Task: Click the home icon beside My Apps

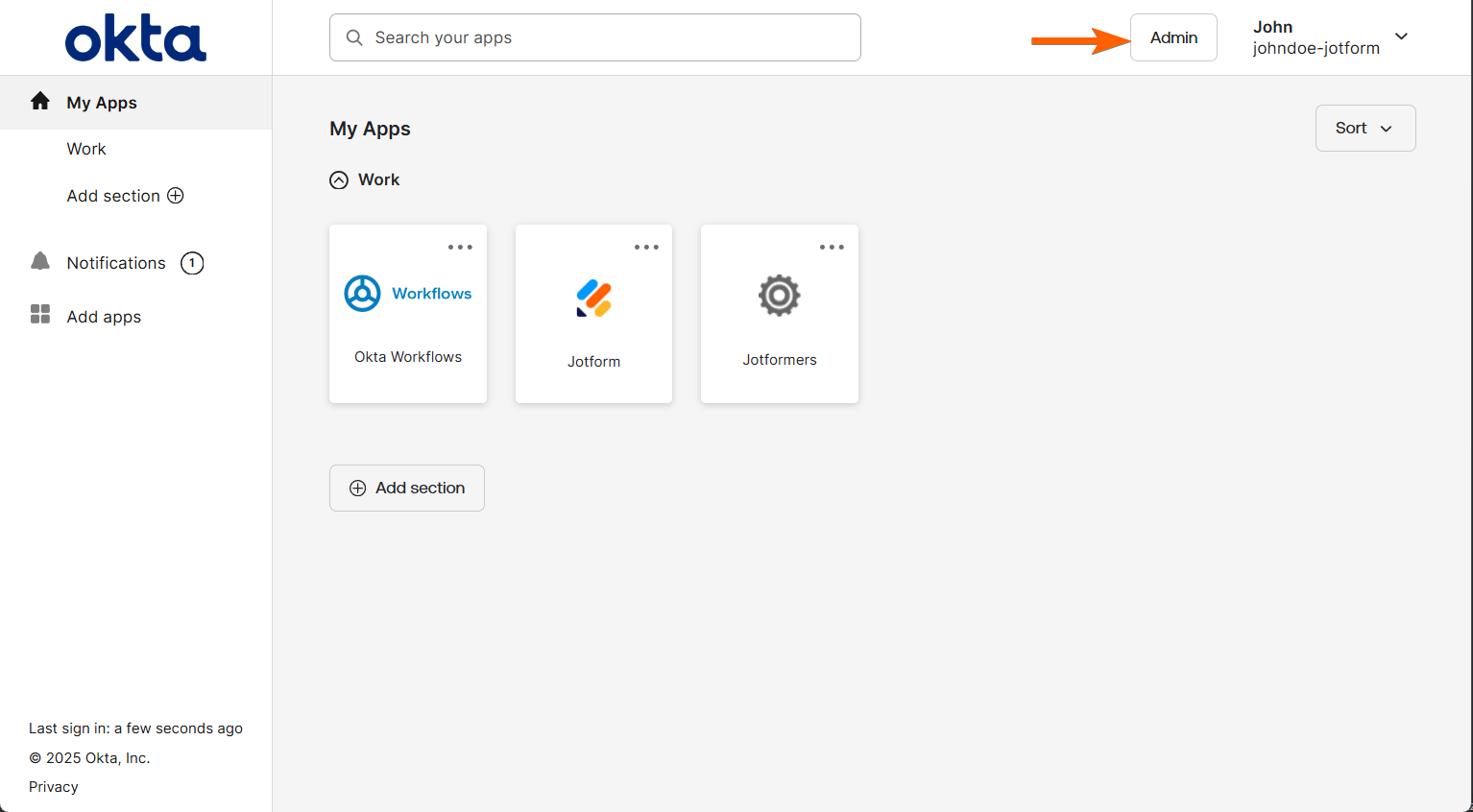Action: pyautogui.click(x=40, y=102)
